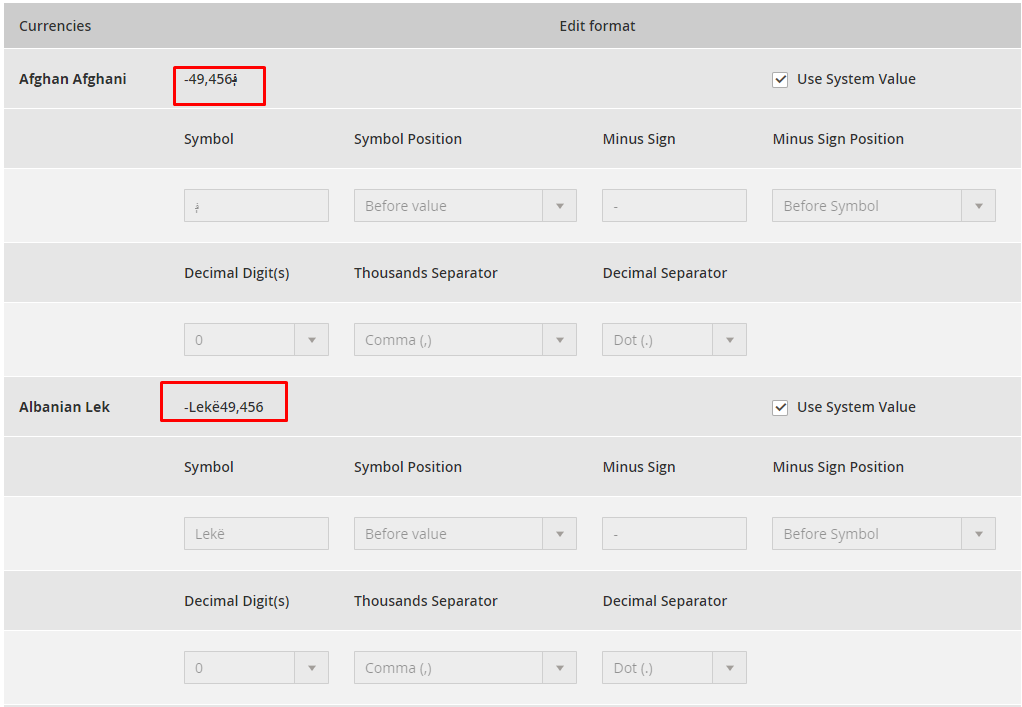
Task: Open Afghan Afghani Decimal Digit(s) dropdown
Action: [256, 340]
